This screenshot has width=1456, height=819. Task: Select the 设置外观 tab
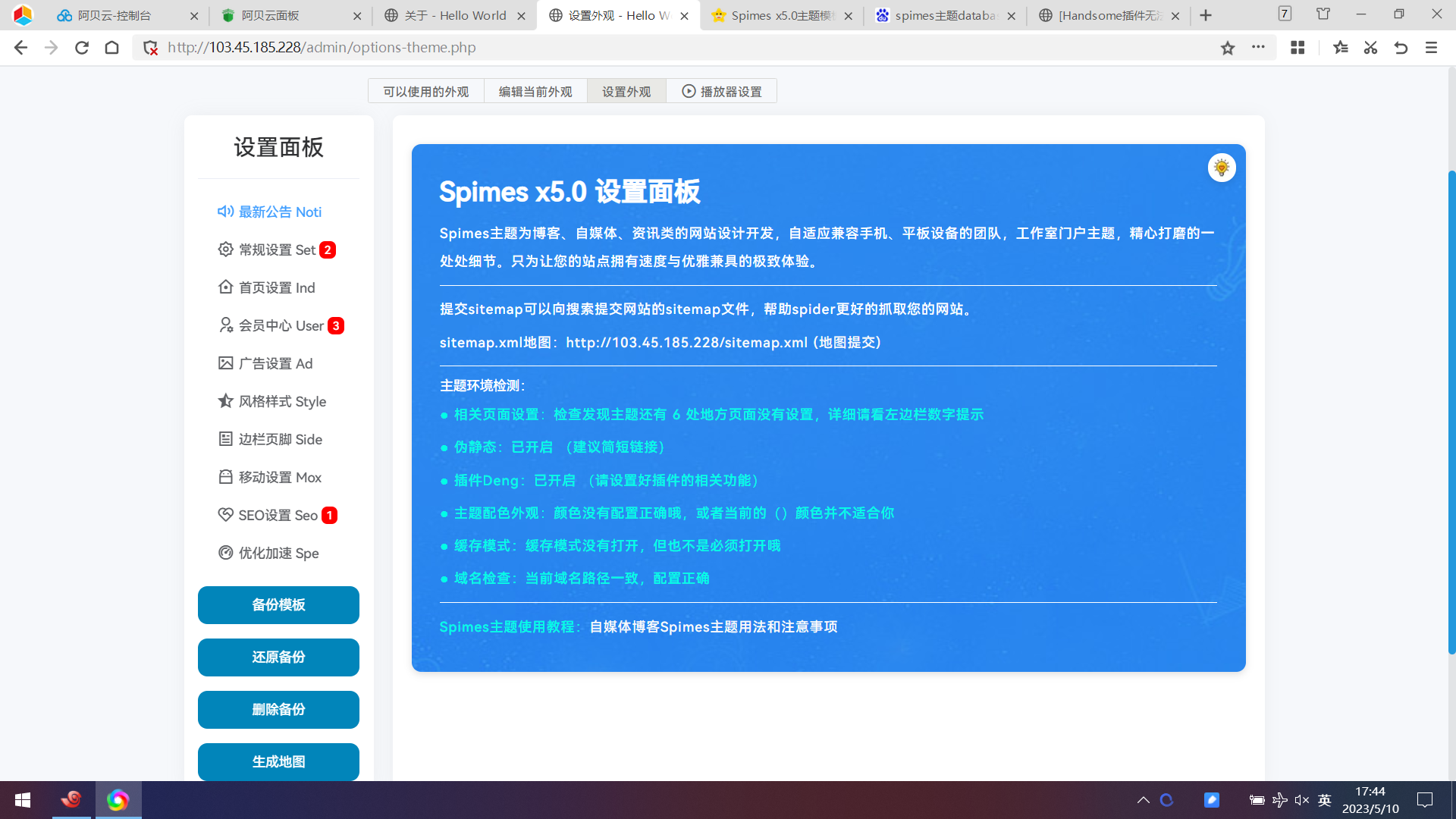pos(626,91)
